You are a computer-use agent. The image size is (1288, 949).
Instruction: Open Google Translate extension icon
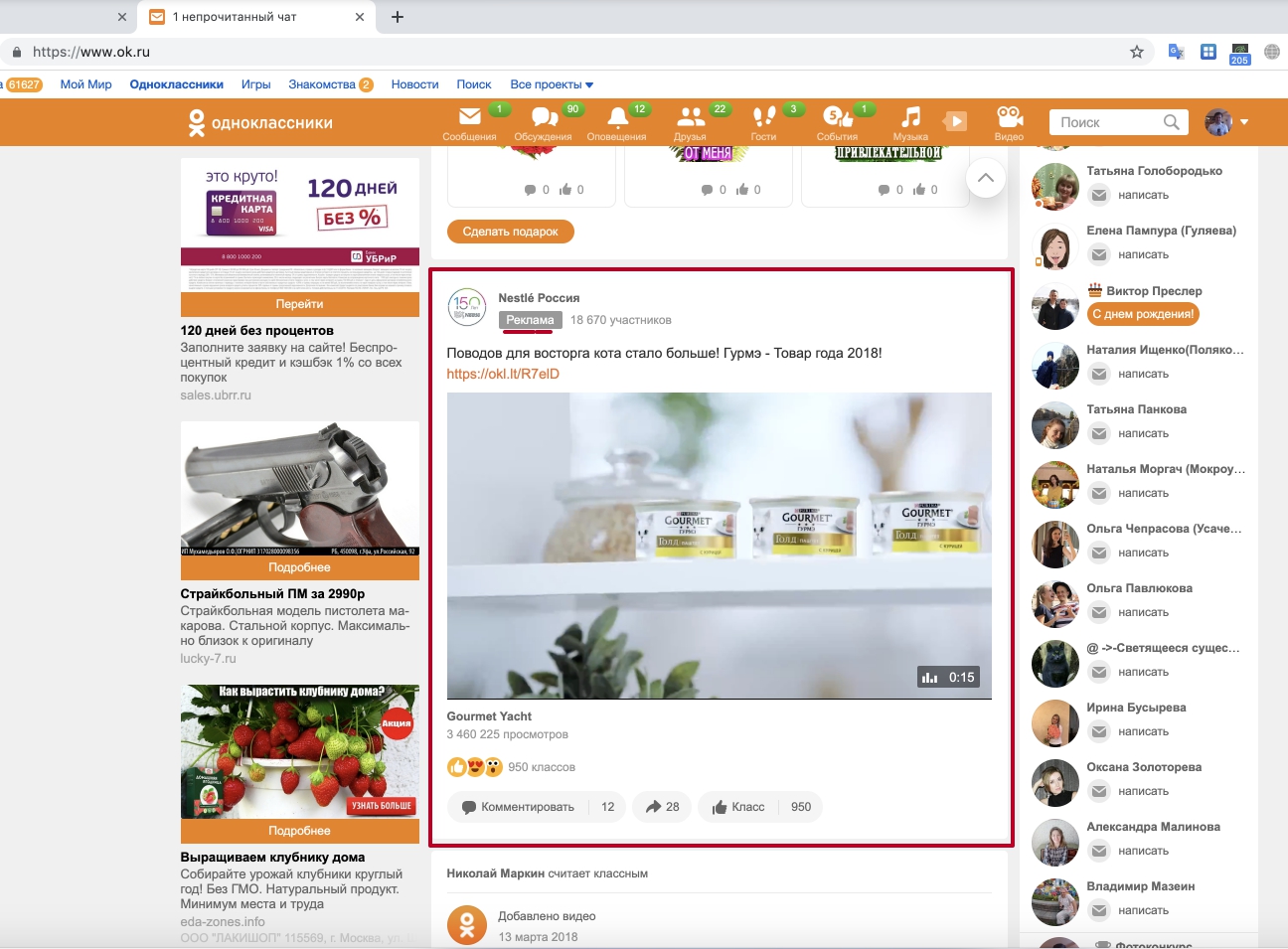click(x=1176, y=52)
